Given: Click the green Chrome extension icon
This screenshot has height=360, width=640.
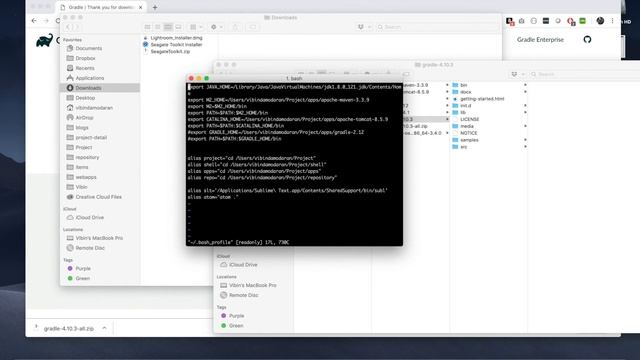Looking at the screenshot, I should coord(582,21).
